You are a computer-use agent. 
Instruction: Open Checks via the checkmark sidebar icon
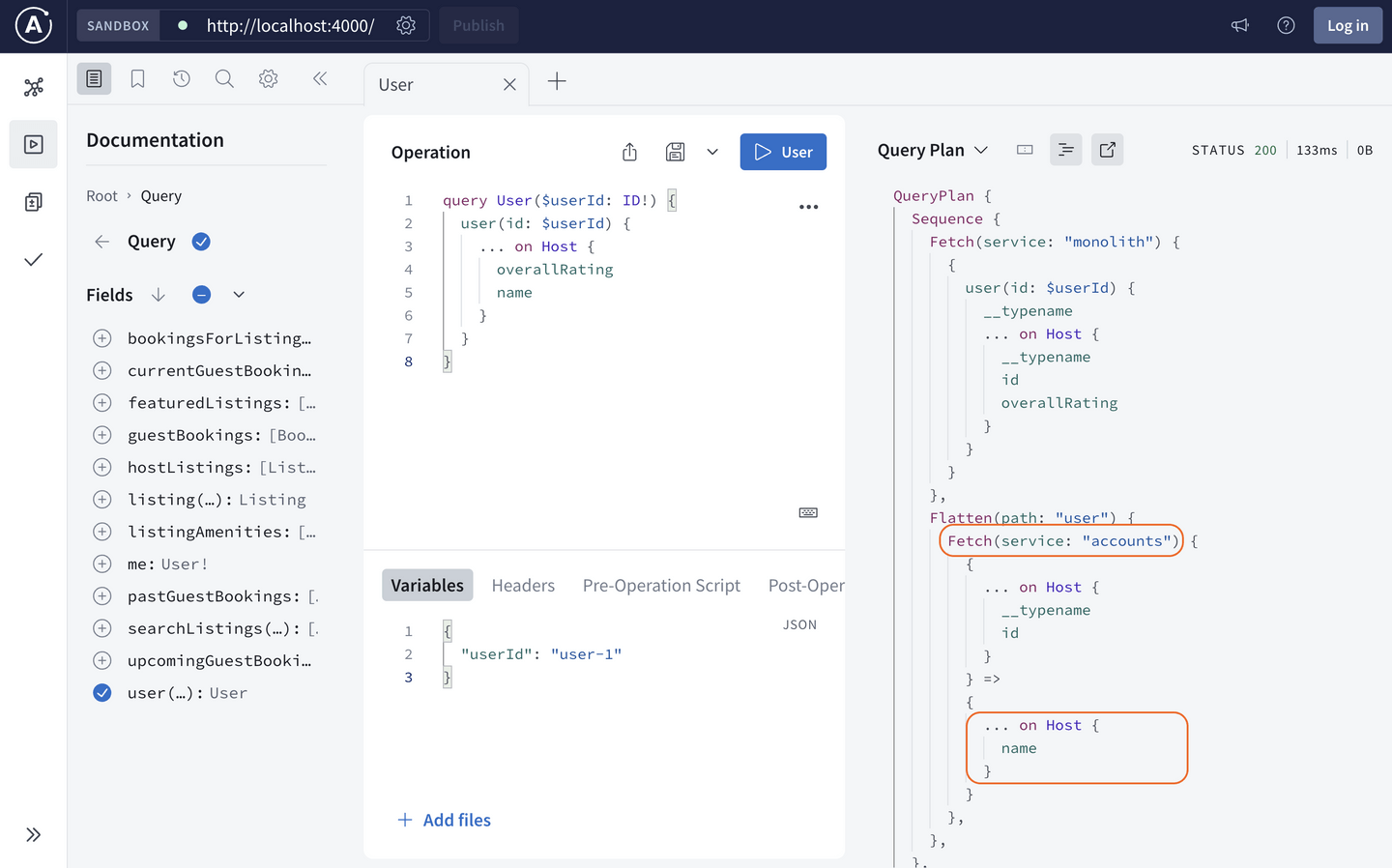pyautogui.click(x=33, y=259)
